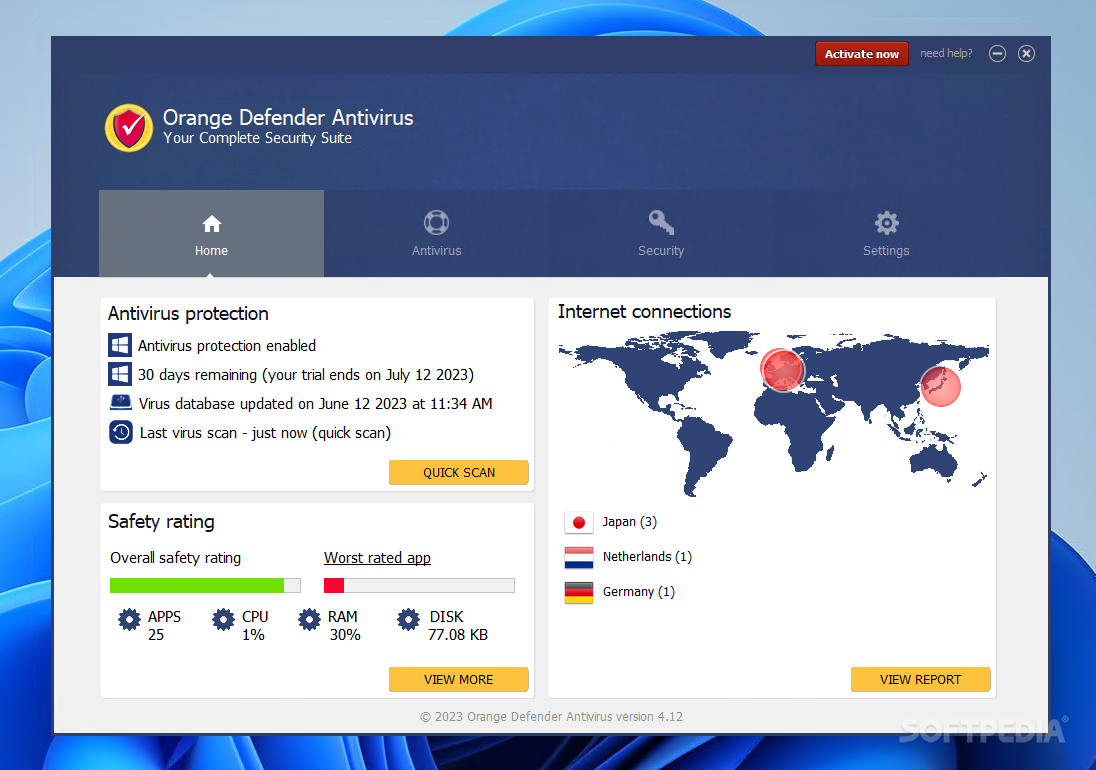Click the Orange Defender shield logo
This screenshot has height=770, width=1096.
tap(129, 128)
